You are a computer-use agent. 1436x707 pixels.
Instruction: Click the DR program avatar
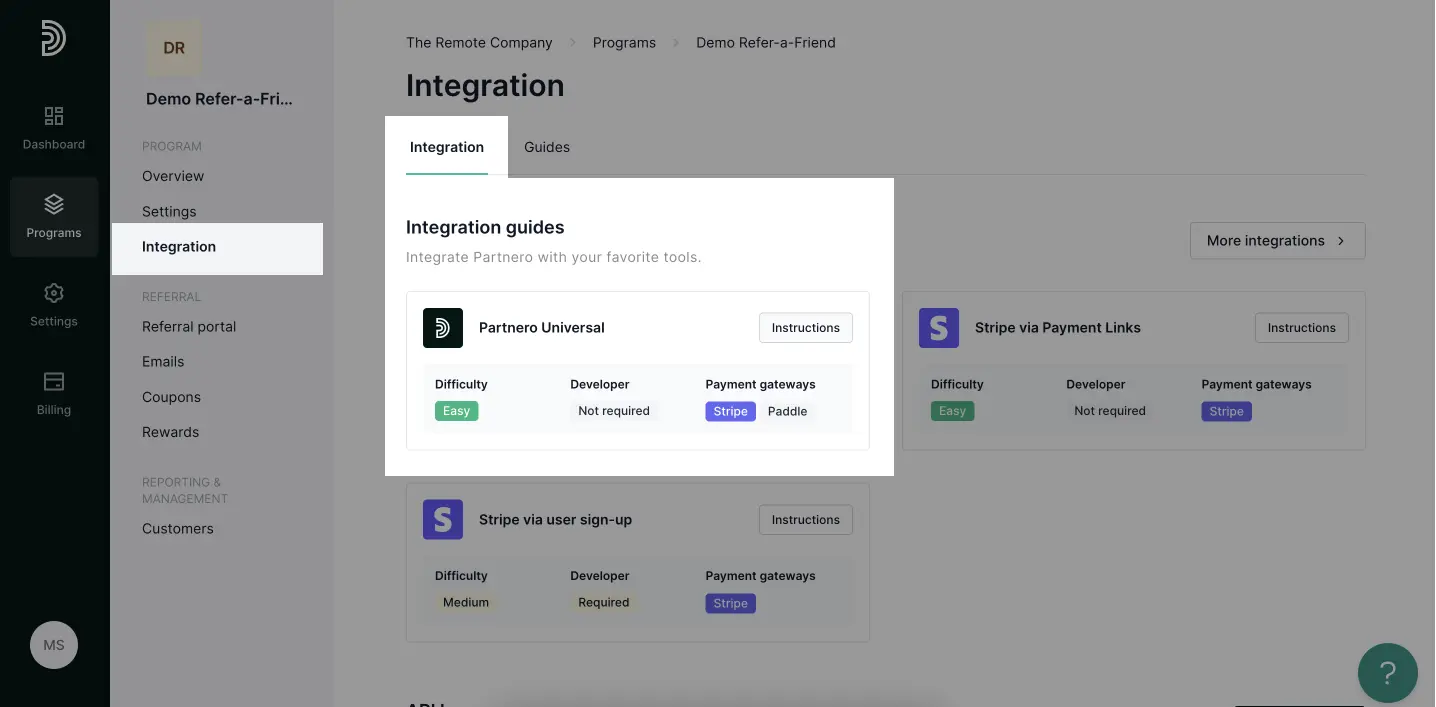click(x=174, y=48)
